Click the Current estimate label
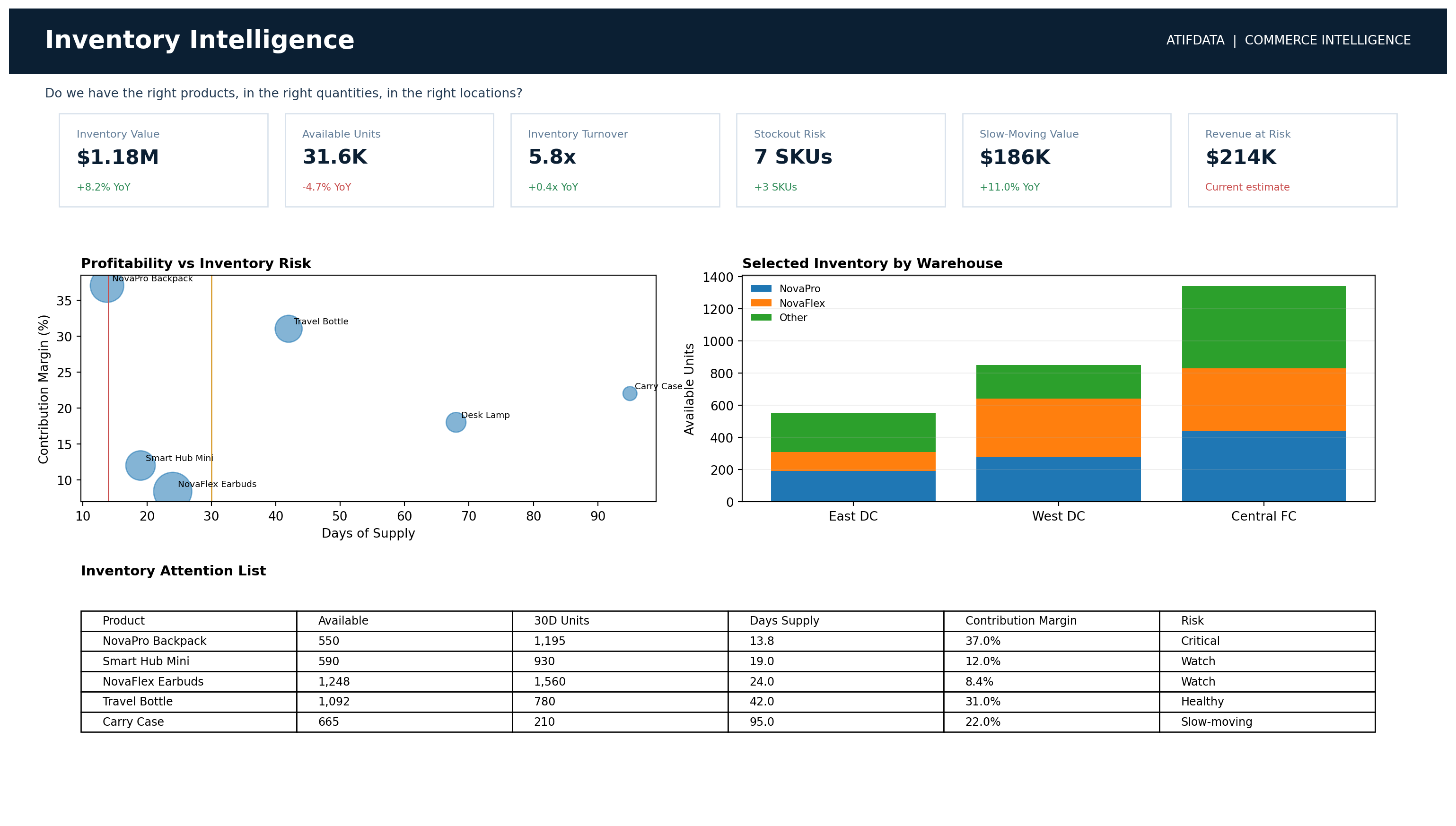The width and height of the screenshot is (1456, 826). point(1247,187)
